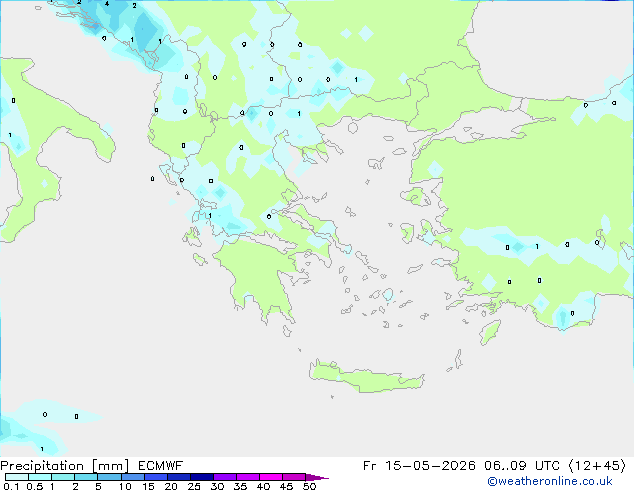Image resolution: width=634 pixels, height=490 pixels.
Task: Pick the 10–15 mm blue legend swatch
Action: [x=132, y=477]
